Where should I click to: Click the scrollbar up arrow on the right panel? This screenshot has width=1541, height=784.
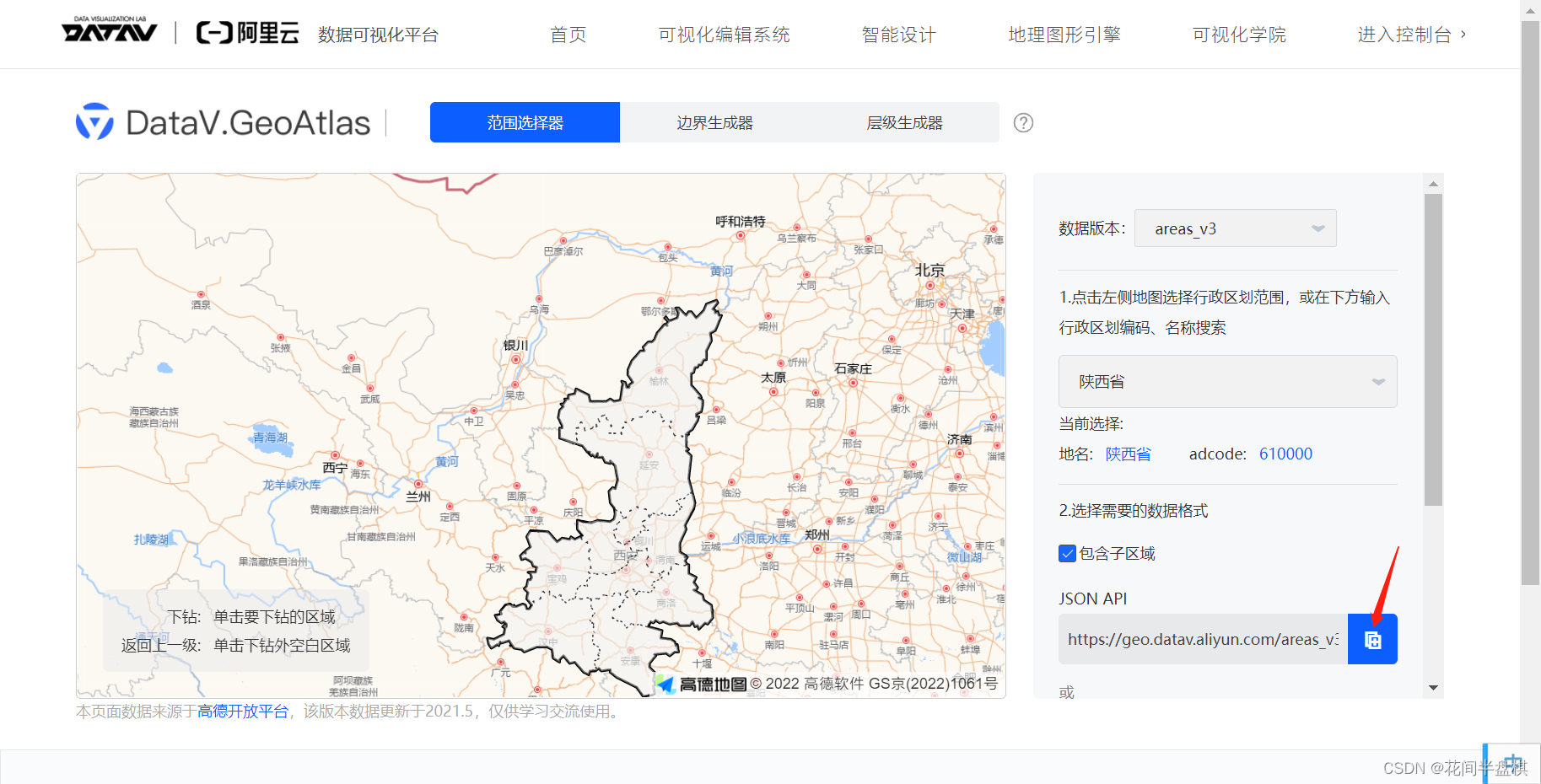[1432, 183]
